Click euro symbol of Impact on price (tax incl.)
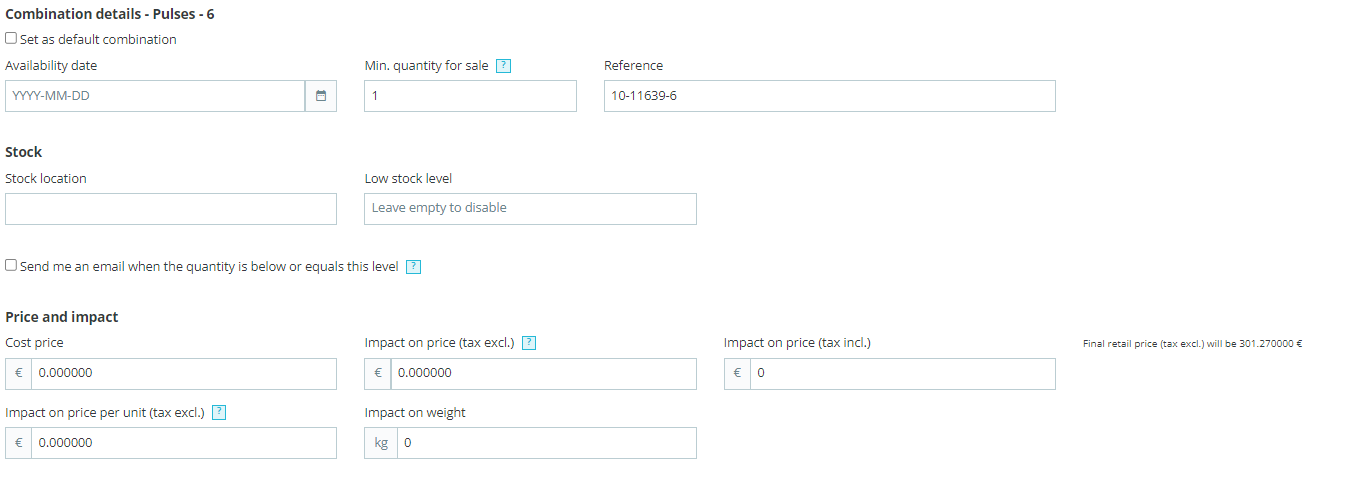The image size is (1367, 484). pyautogui.click(x=737, y=373)
